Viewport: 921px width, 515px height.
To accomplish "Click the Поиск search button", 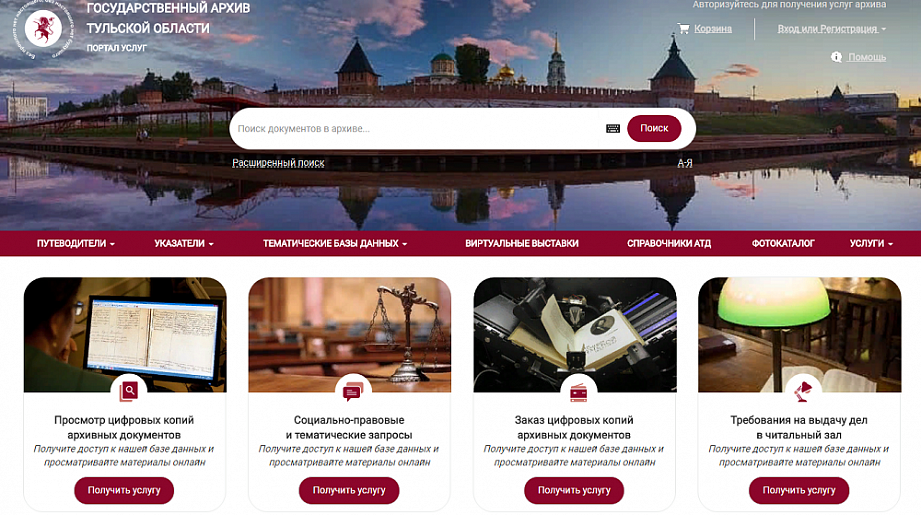I will (654, 128).
